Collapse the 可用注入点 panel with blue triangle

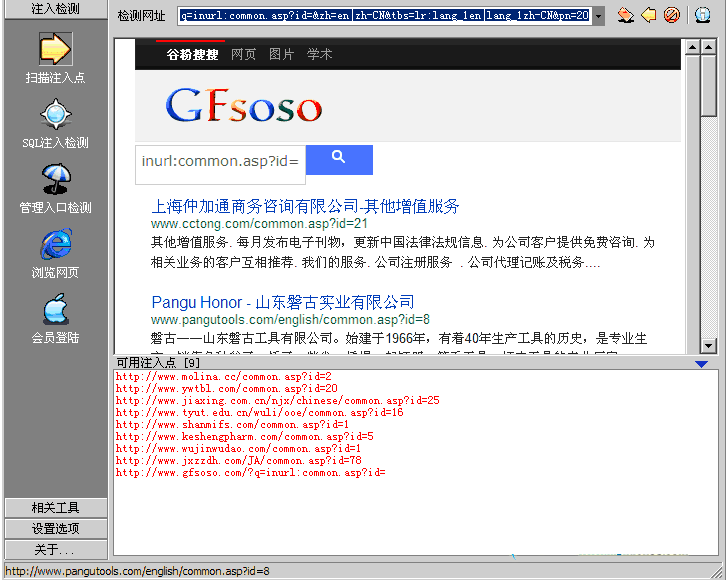[701, 364]
